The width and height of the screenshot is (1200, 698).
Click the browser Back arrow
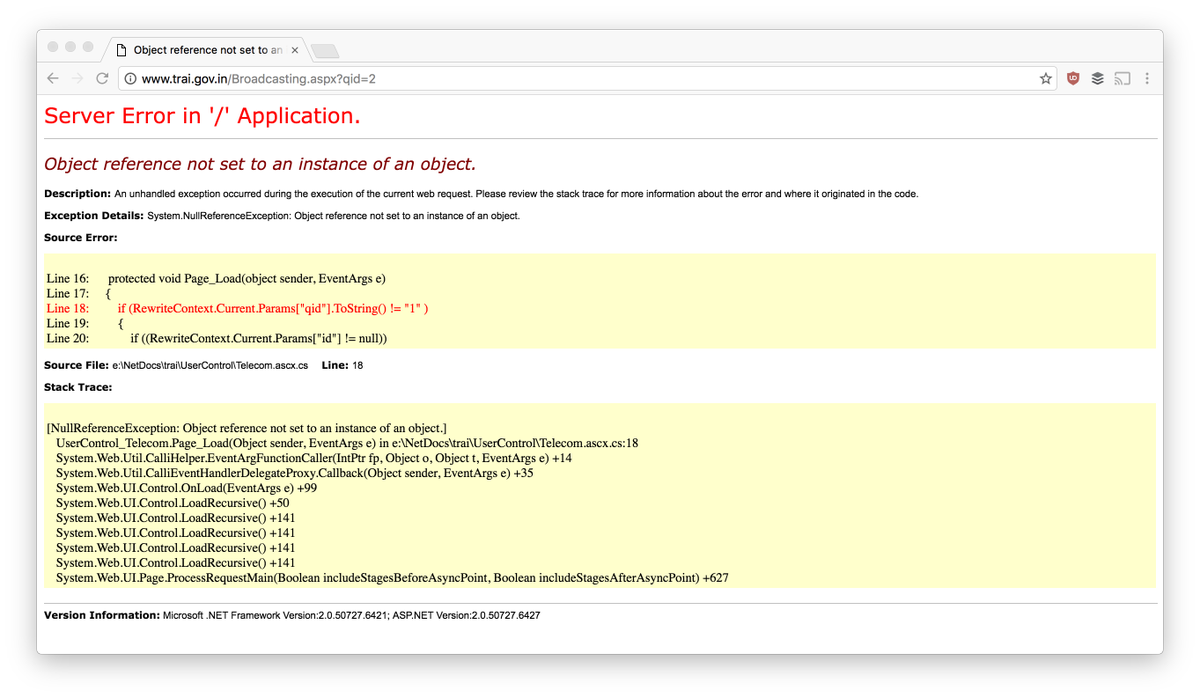click(53, 78)
